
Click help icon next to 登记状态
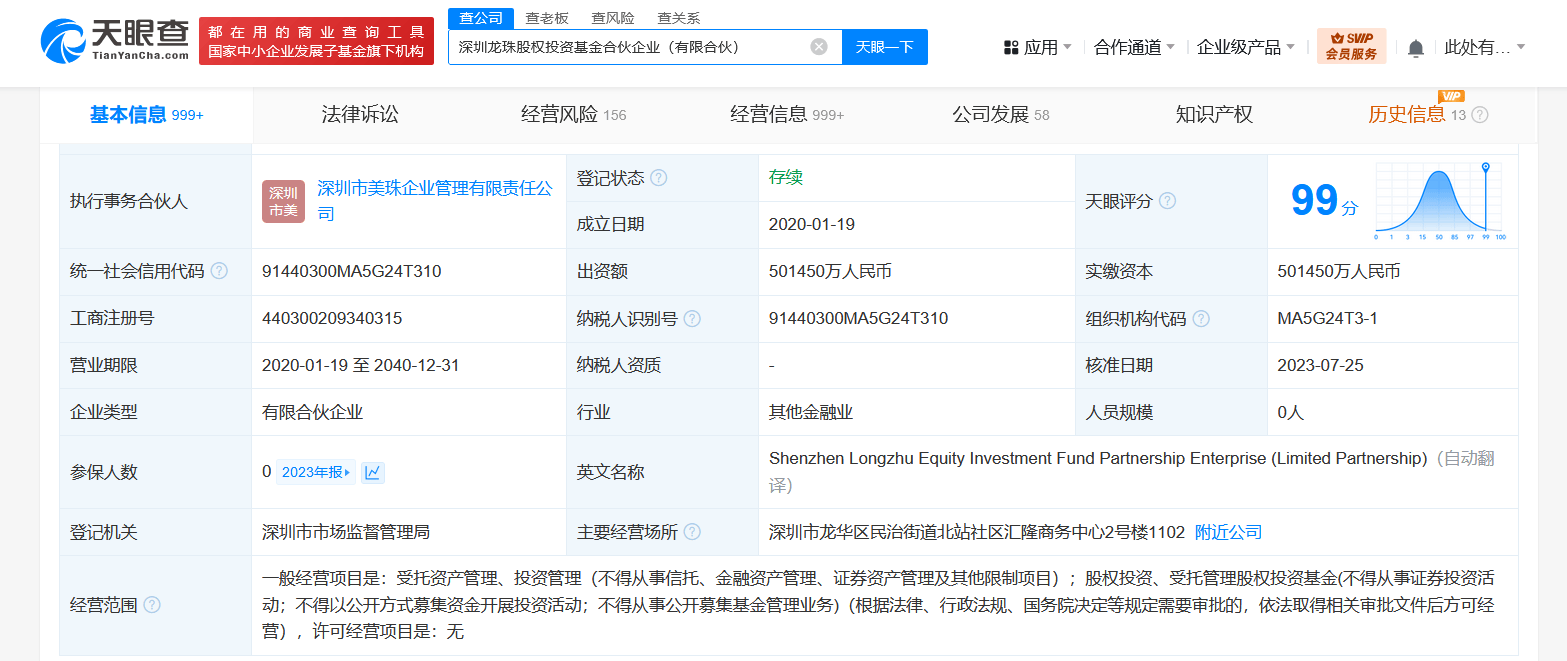(658, 178)
